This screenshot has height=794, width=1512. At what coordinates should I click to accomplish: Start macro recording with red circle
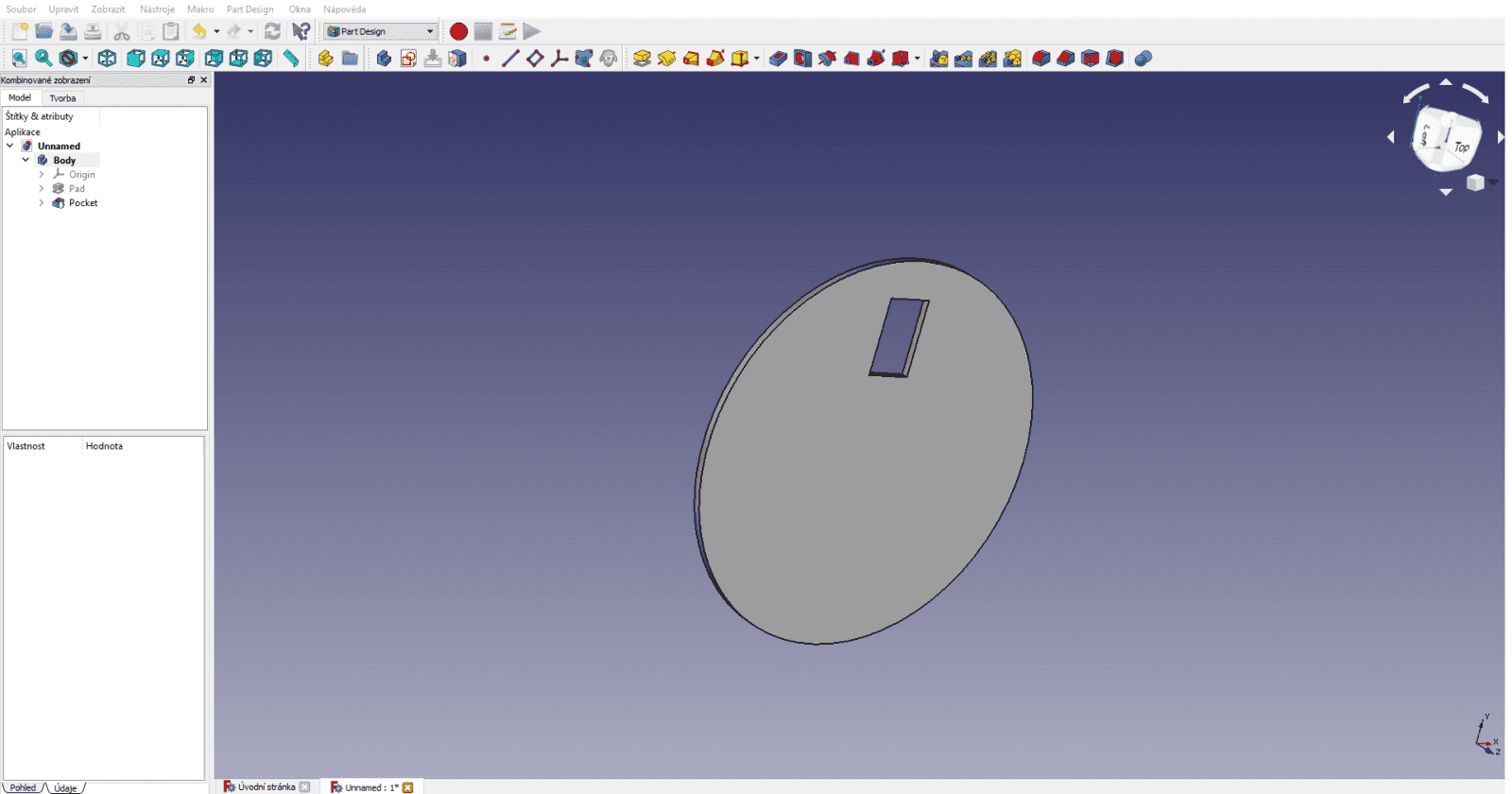458,31
